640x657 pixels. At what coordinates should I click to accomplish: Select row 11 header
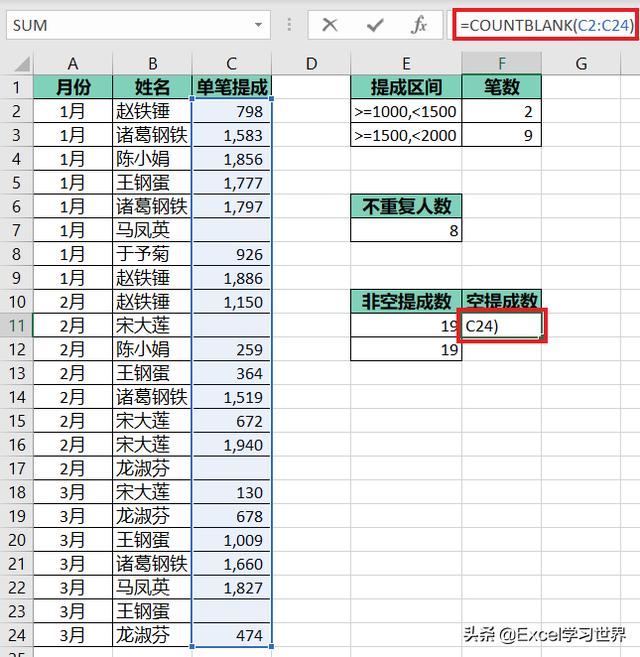coord(16,326)
